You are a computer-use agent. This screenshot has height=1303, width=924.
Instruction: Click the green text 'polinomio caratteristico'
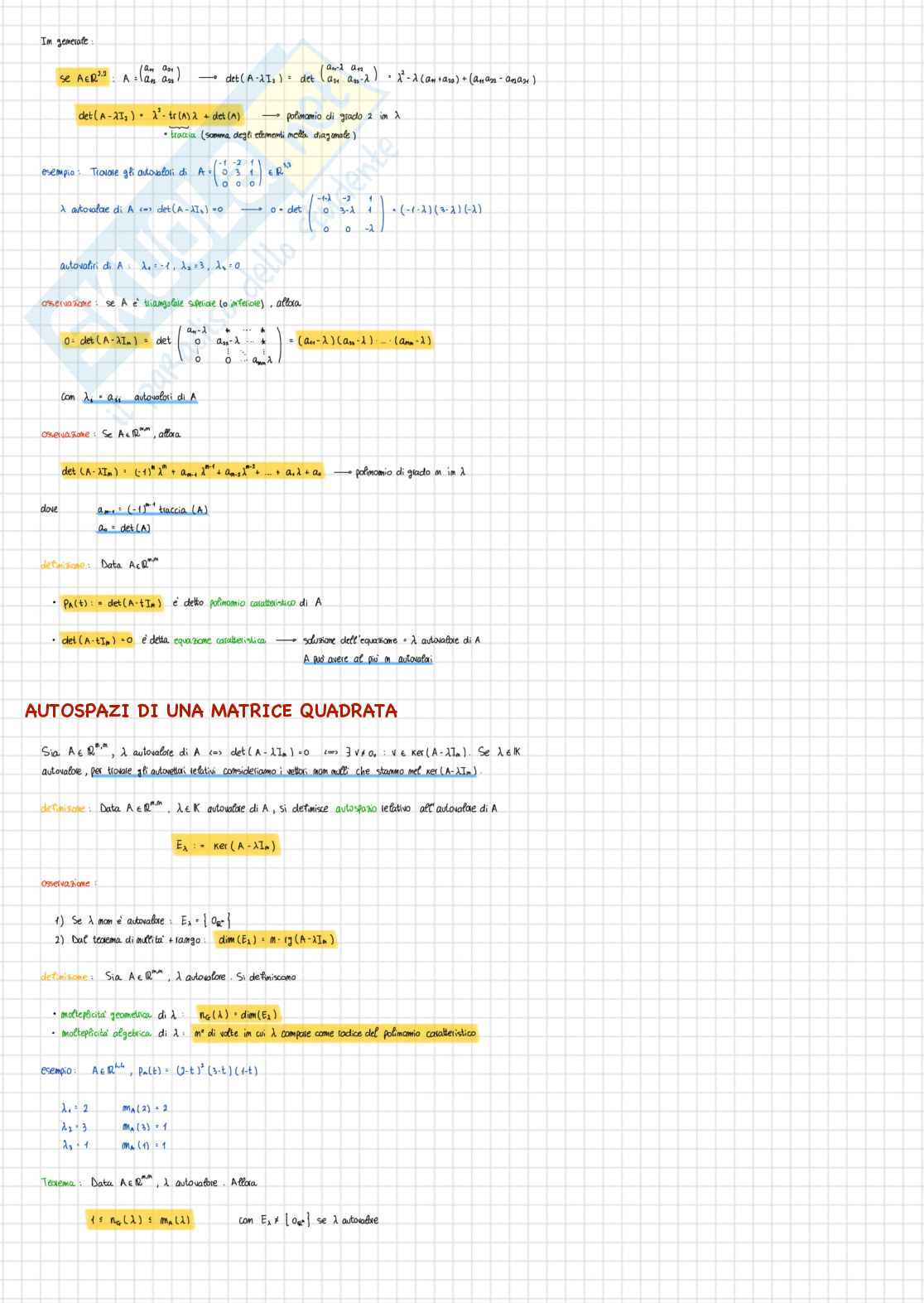(251, 603)
